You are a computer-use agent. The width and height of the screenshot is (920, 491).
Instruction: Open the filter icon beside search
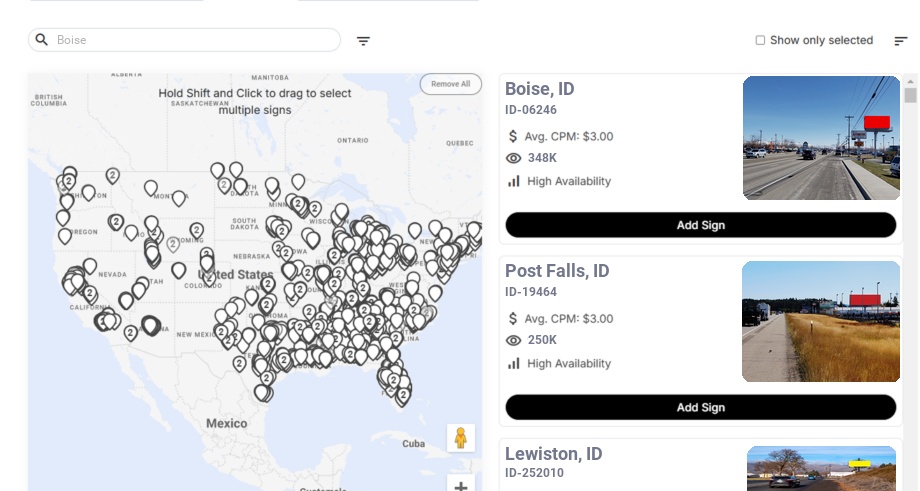[364, 41]
